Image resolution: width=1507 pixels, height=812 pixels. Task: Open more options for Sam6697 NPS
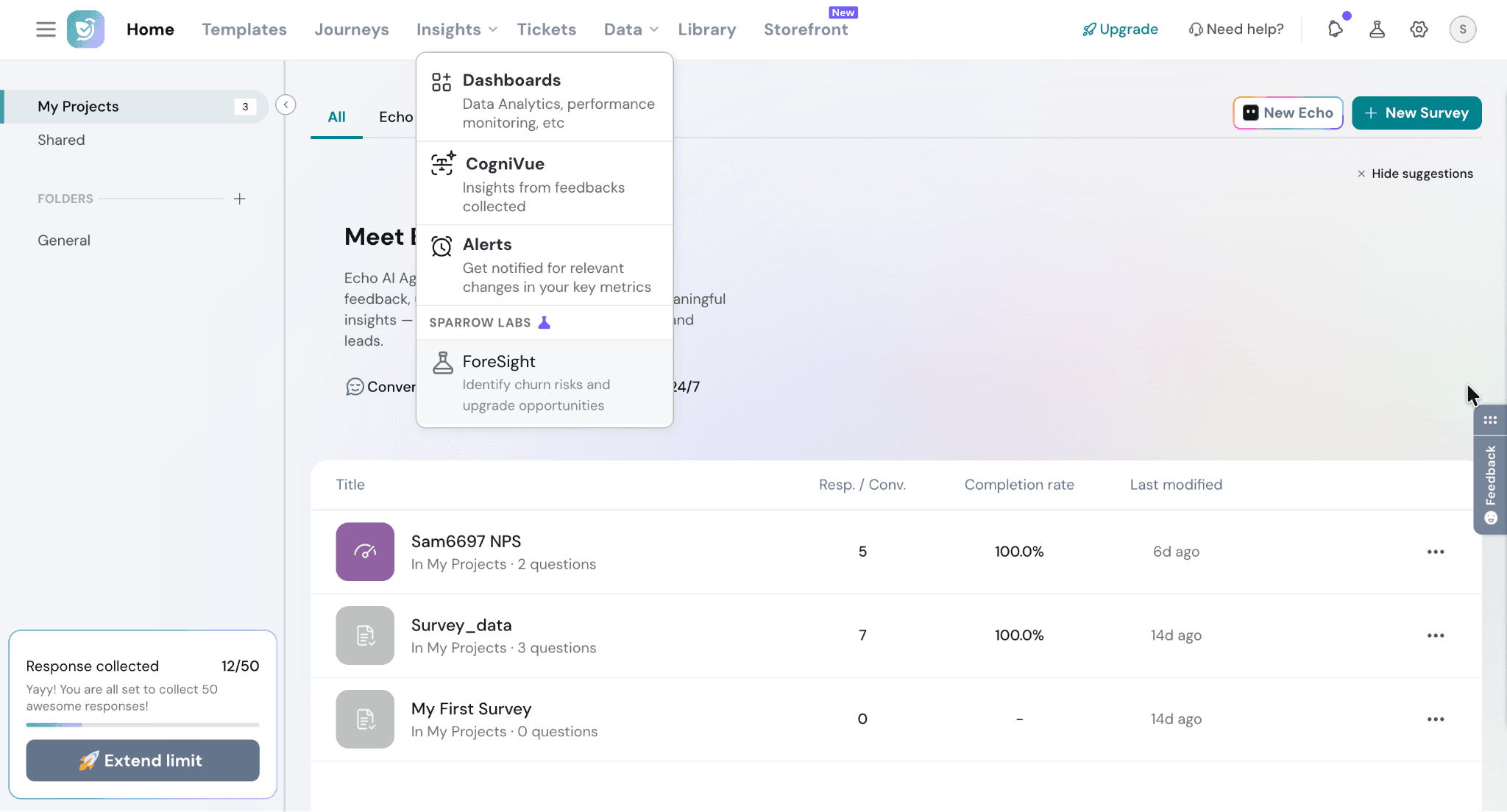pos(1436,552)
